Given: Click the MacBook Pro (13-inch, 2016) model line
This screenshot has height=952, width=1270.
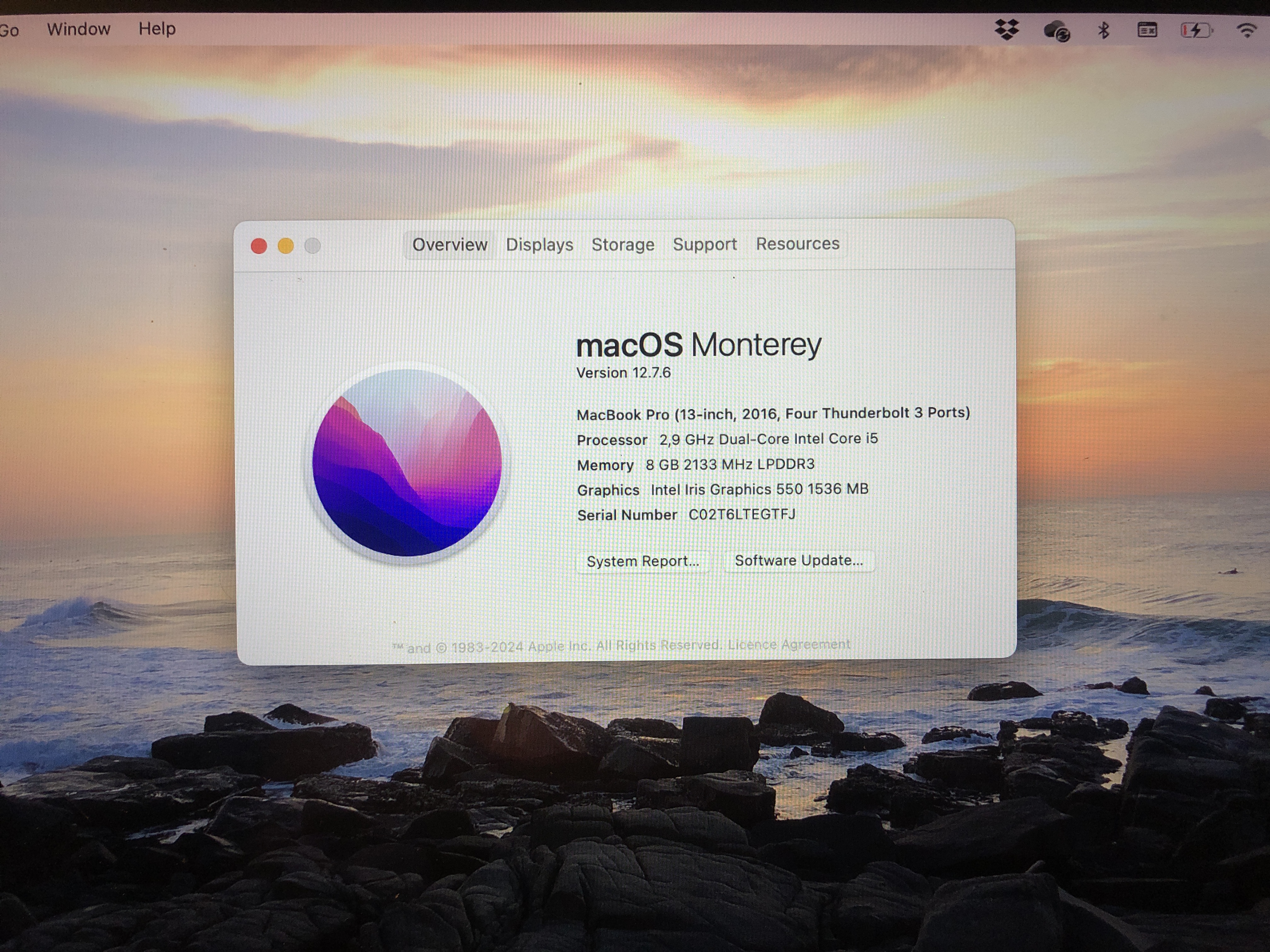Looking at the screenshot, I should [773, 414].
